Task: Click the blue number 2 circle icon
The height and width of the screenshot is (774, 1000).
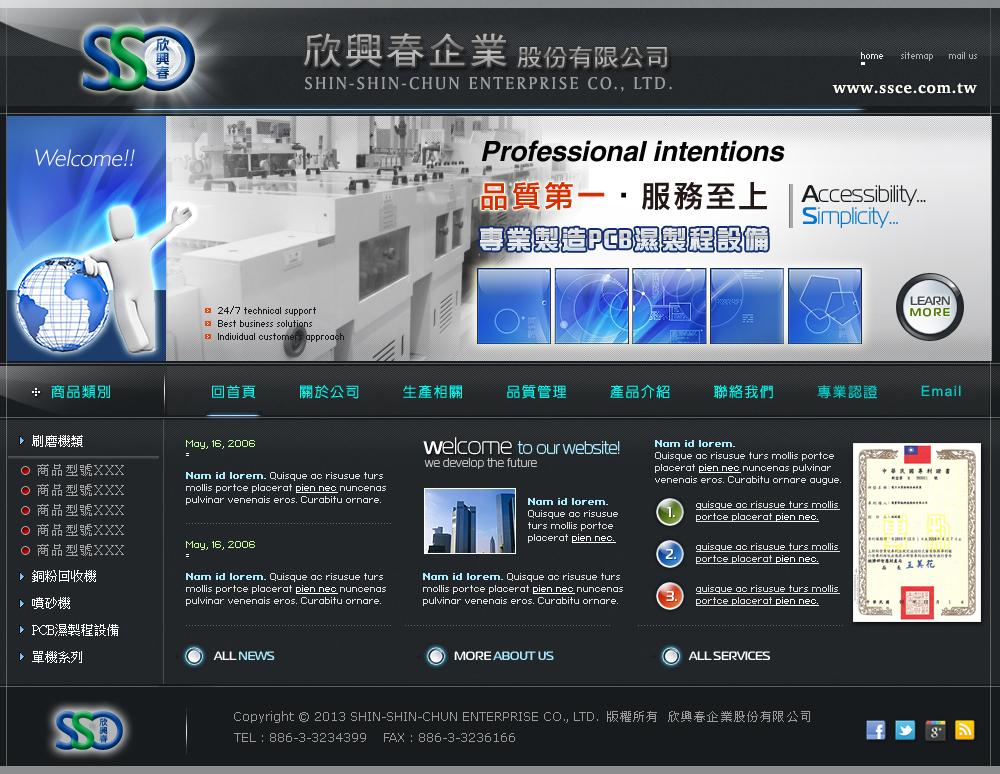Action: (670, 553)
